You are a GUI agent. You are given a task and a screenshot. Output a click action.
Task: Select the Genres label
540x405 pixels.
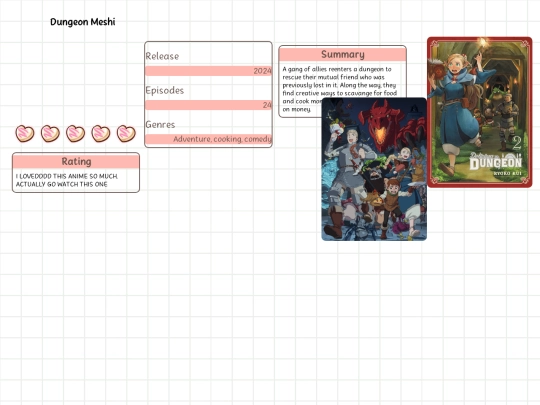click(x=160, y=124)
